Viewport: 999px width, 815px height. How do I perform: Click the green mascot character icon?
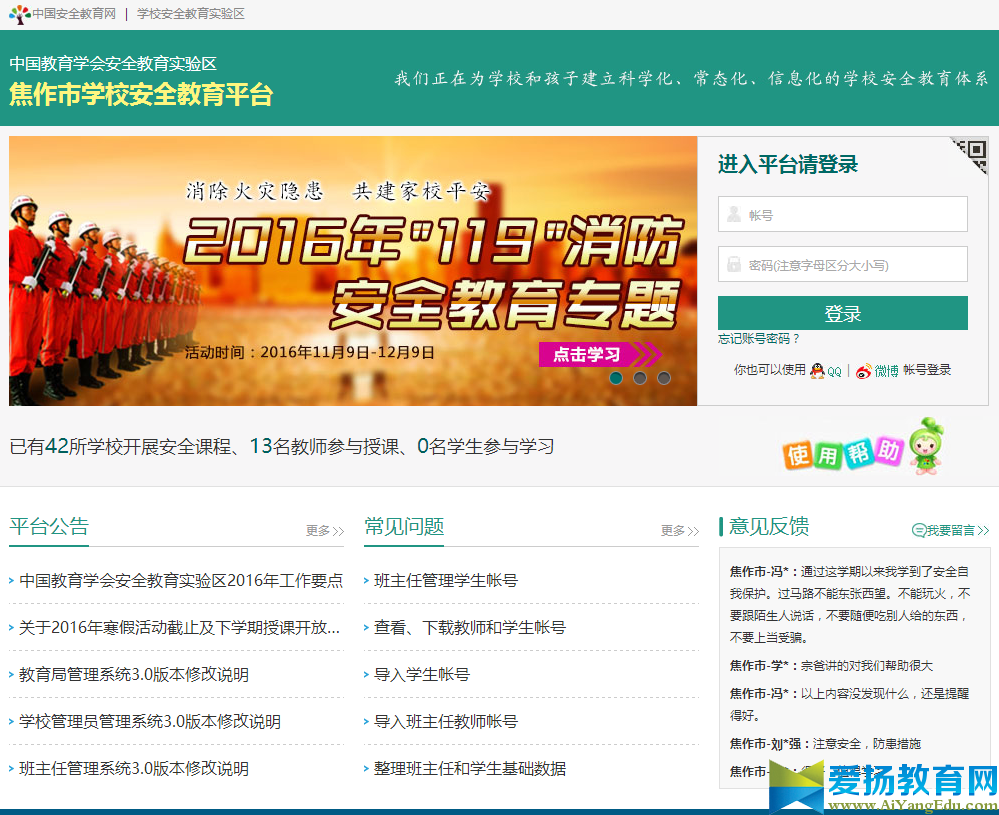pyautogui.click(x=926, y=446)
